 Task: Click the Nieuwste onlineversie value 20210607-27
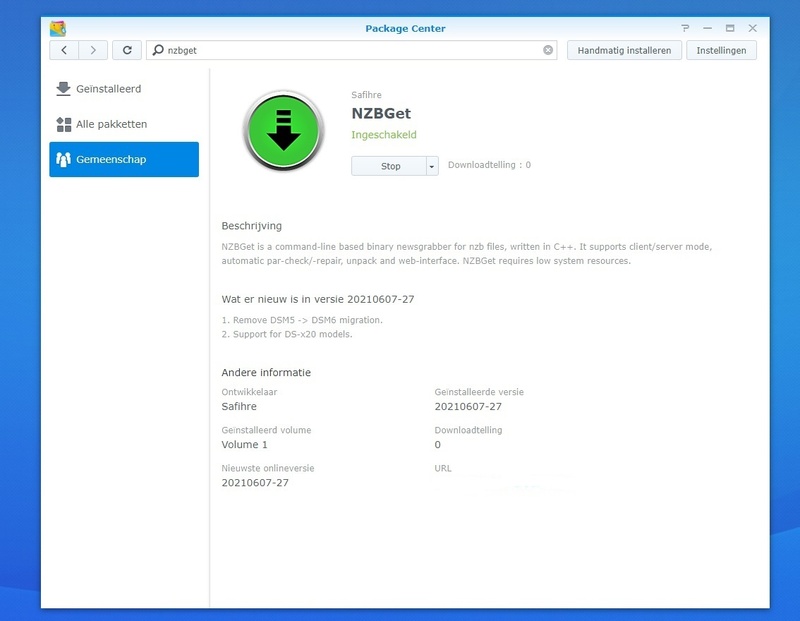pyautogui.click(x=255, y=483)
